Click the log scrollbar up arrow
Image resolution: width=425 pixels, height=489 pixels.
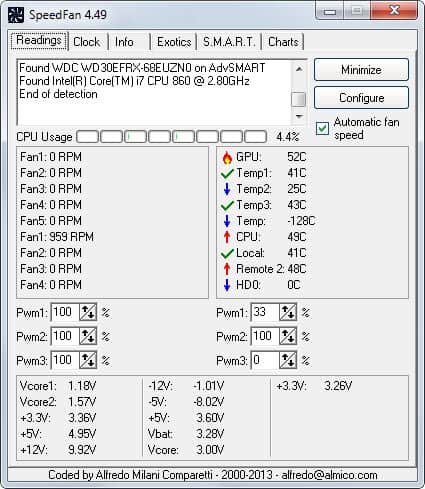pos(299,69)
